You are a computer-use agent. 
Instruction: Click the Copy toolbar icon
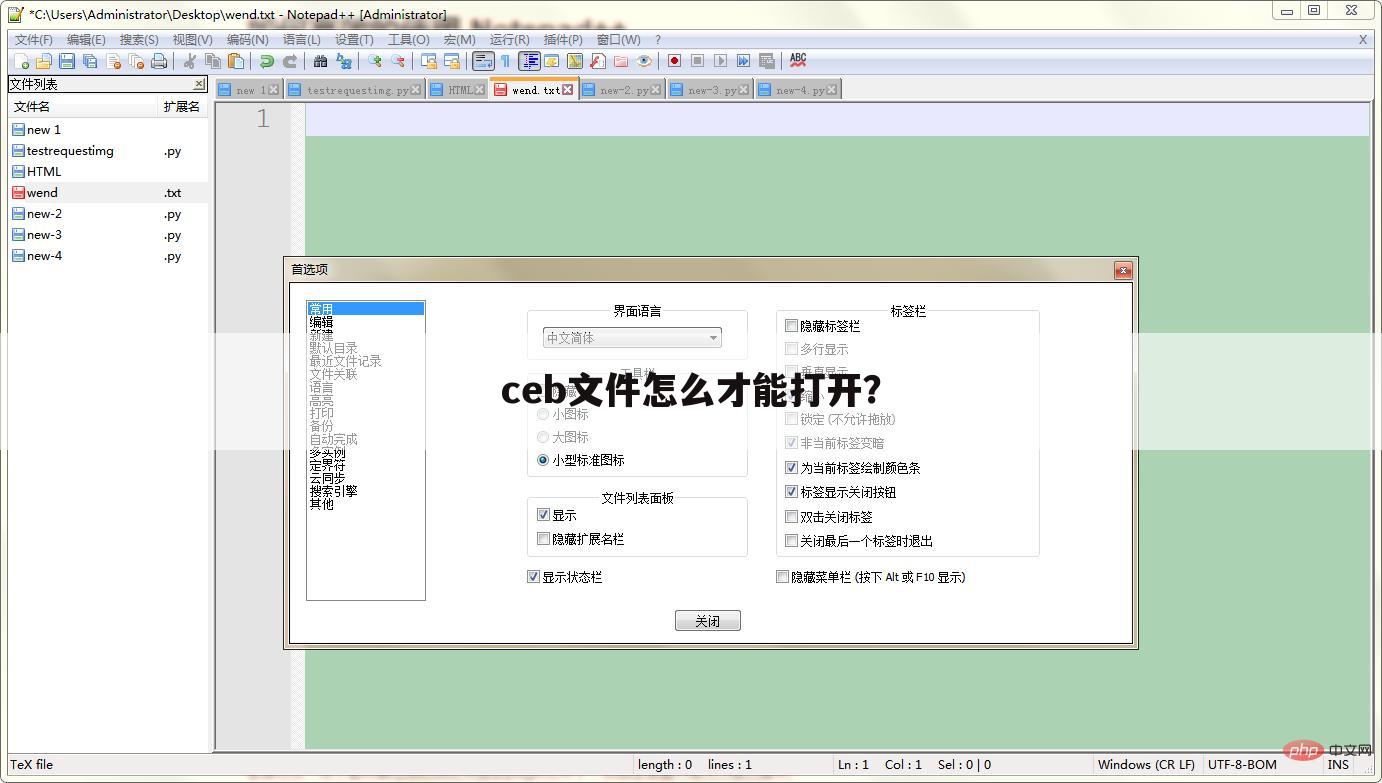[212, 61]
